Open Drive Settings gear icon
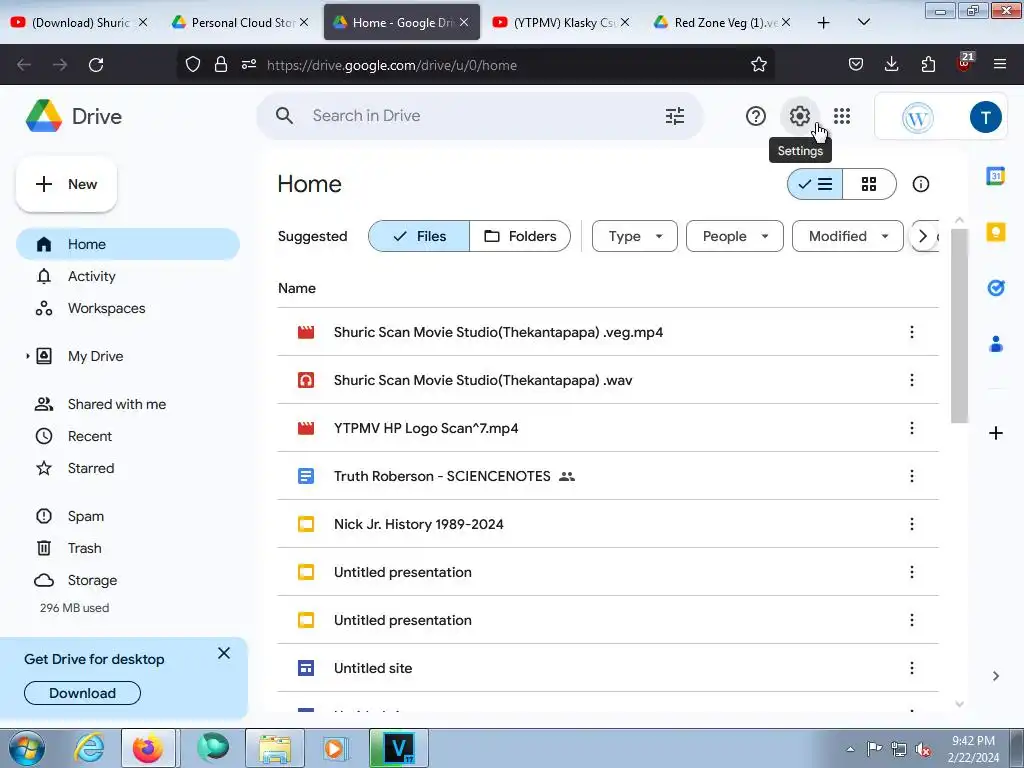 click(x=799, y=116)
